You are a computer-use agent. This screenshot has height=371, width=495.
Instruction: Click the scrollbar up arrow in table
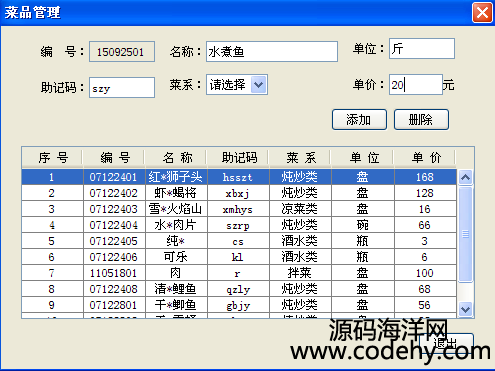click(x=465, y=177)
